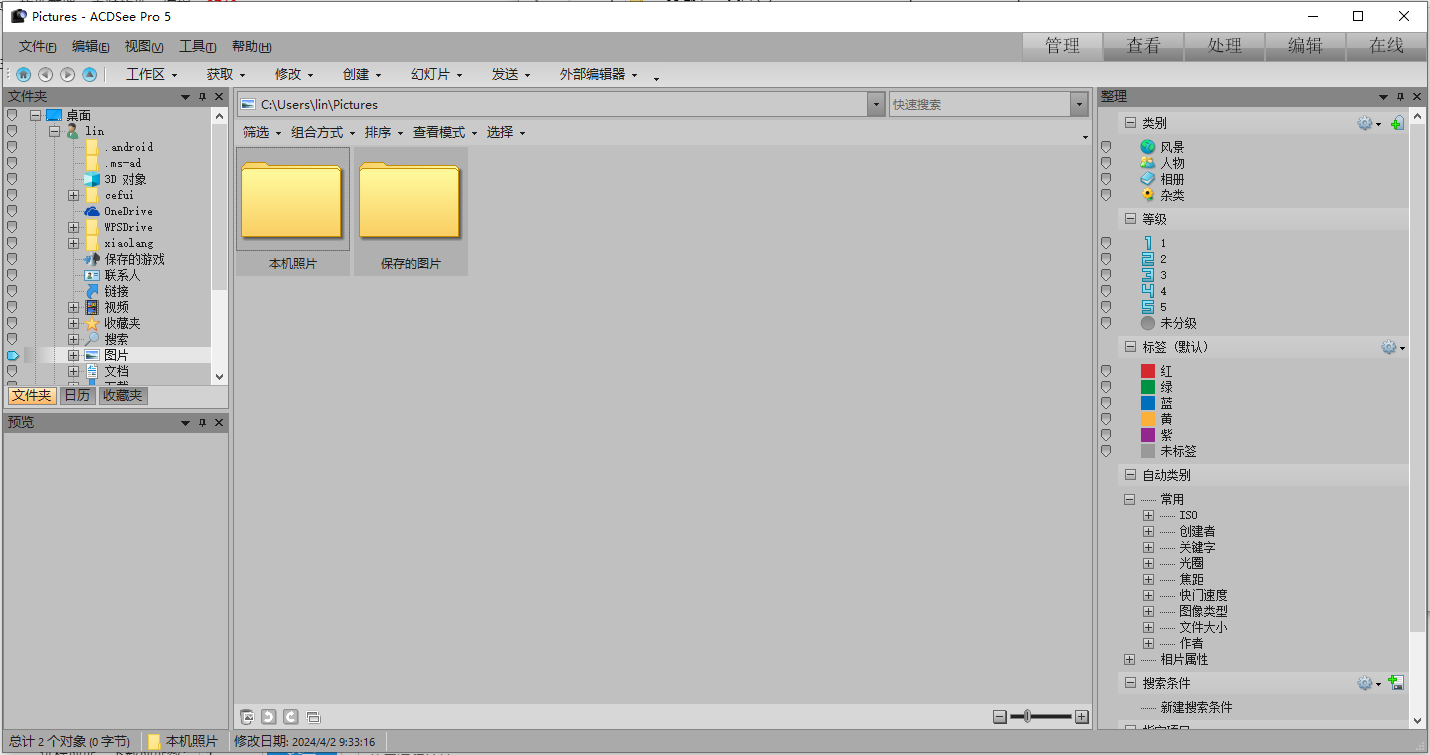Rotate left using bottom toolbar icon
This screenshot has width=1430, height=755.
269,716
